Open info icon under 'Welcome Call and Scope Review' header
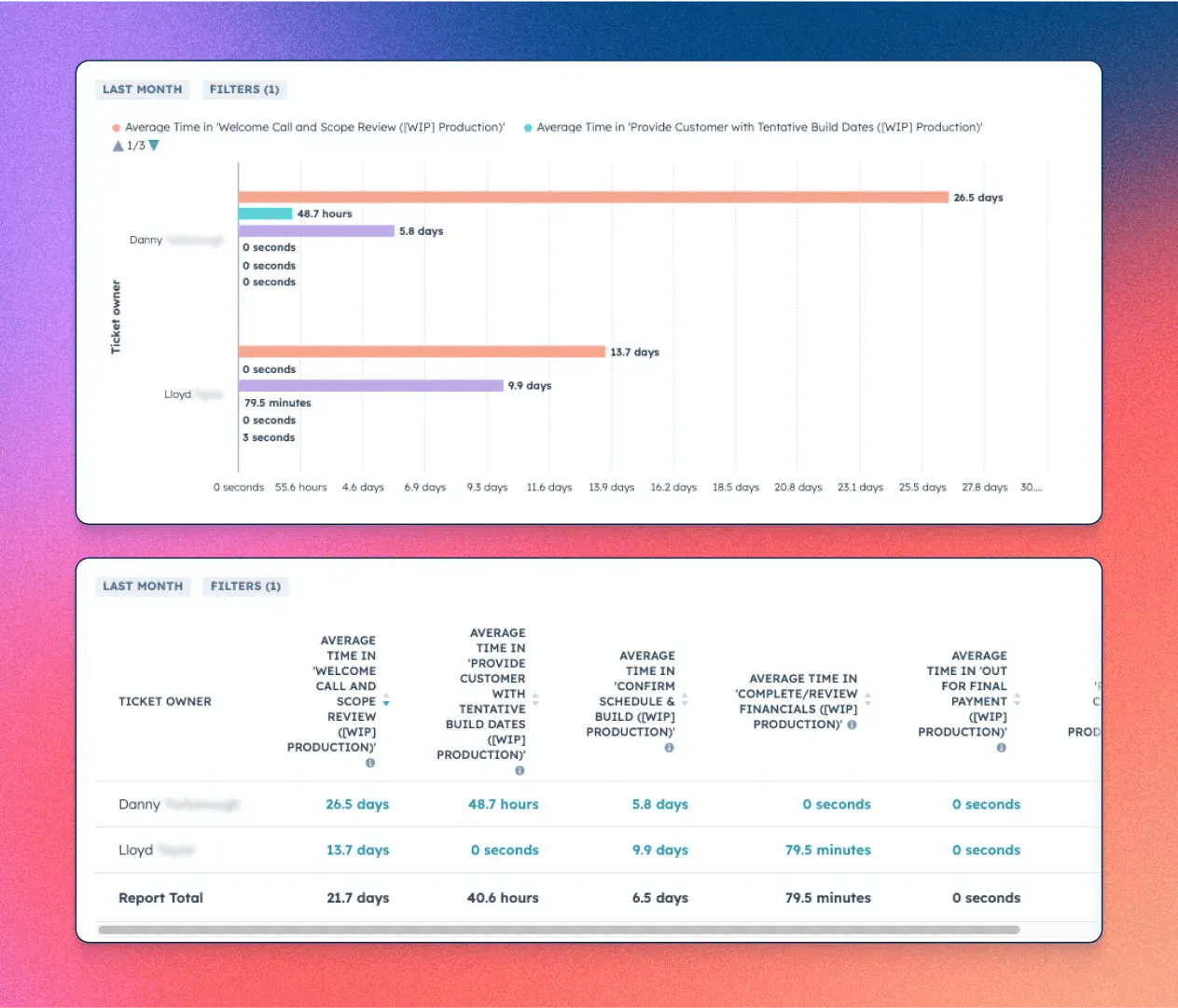 pos(370,763)
